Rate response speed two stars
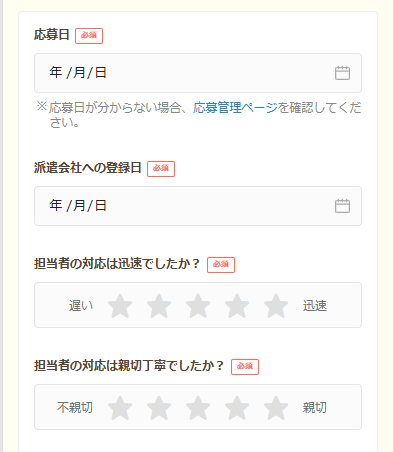Screen dimensions: 394x452 159,306
